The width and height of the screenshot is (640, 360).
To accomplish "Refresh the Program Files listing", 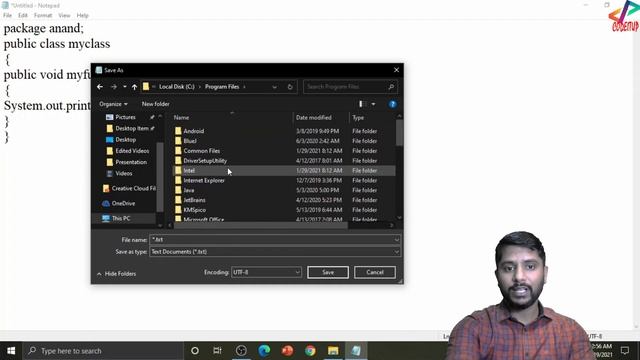I will [290, 87].
